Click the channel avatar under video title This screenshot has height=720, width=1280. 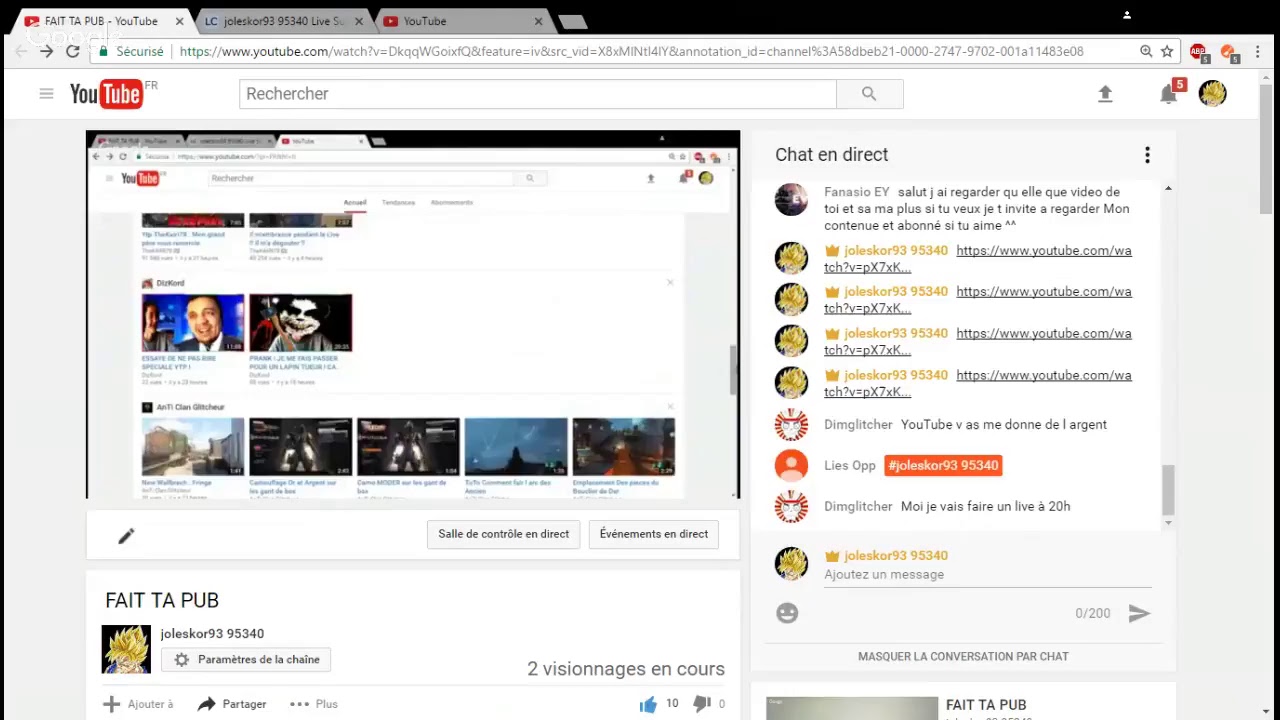(x=126, y=649)
